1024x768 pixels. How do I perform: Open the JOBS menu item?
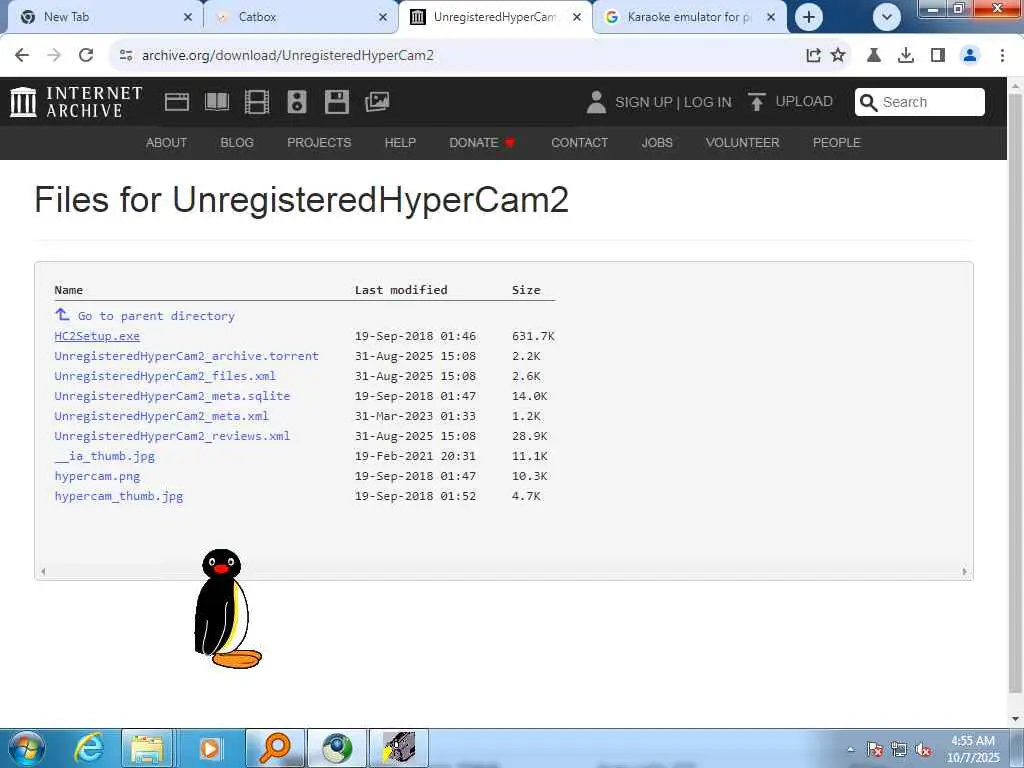point(657,142)
